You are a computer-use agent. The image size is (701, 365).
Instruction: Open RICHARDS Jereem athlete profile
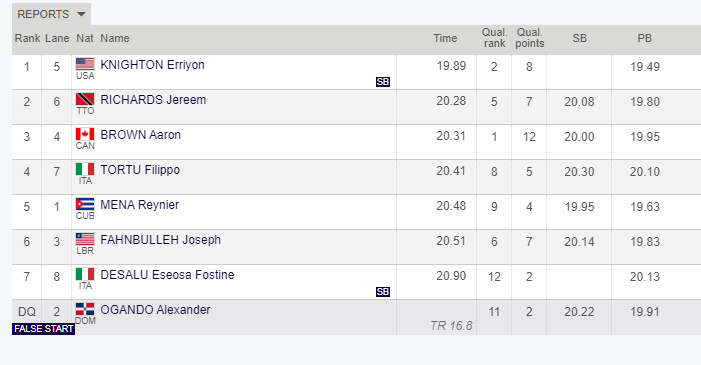153,100
